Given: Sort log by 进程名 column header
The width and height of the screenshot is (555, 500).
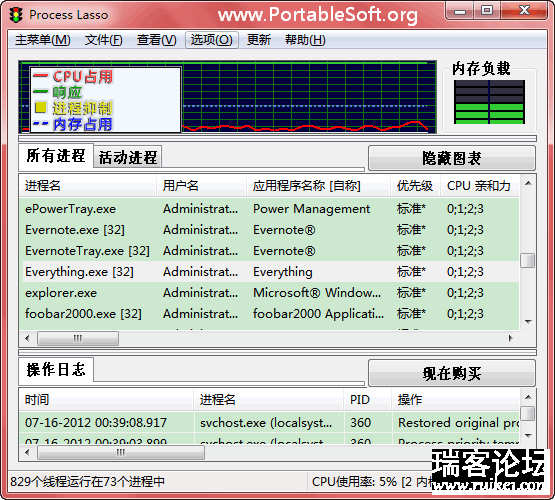Looking at the screenshot, I should 269,400.
